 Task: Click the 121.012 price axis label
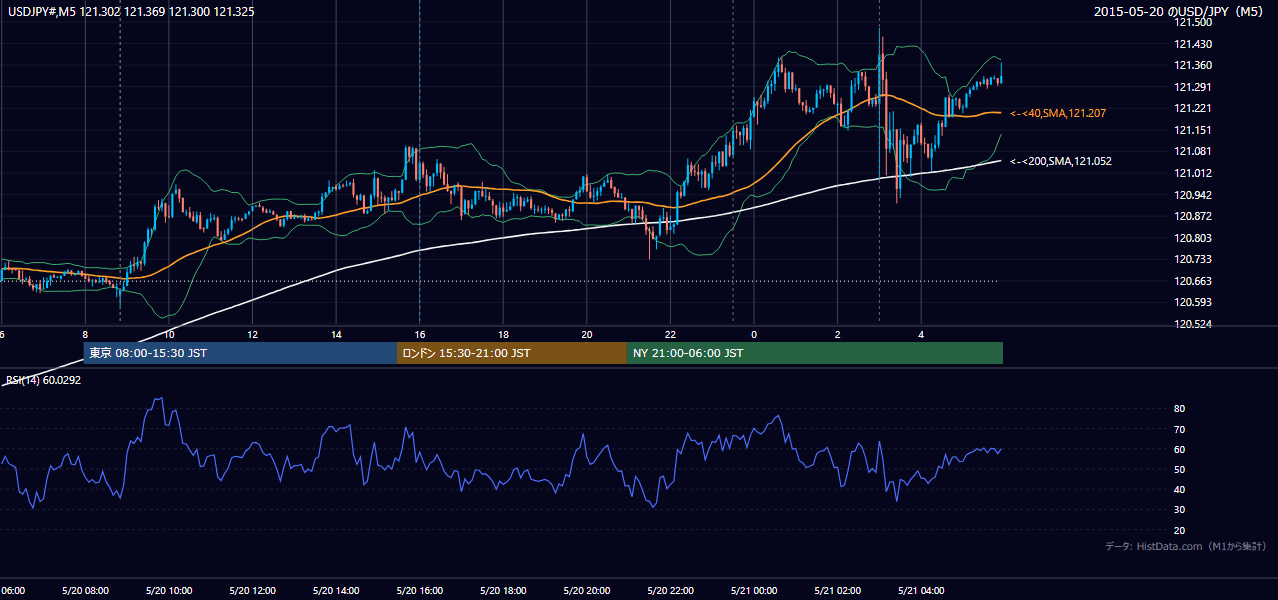point(1193,173)
